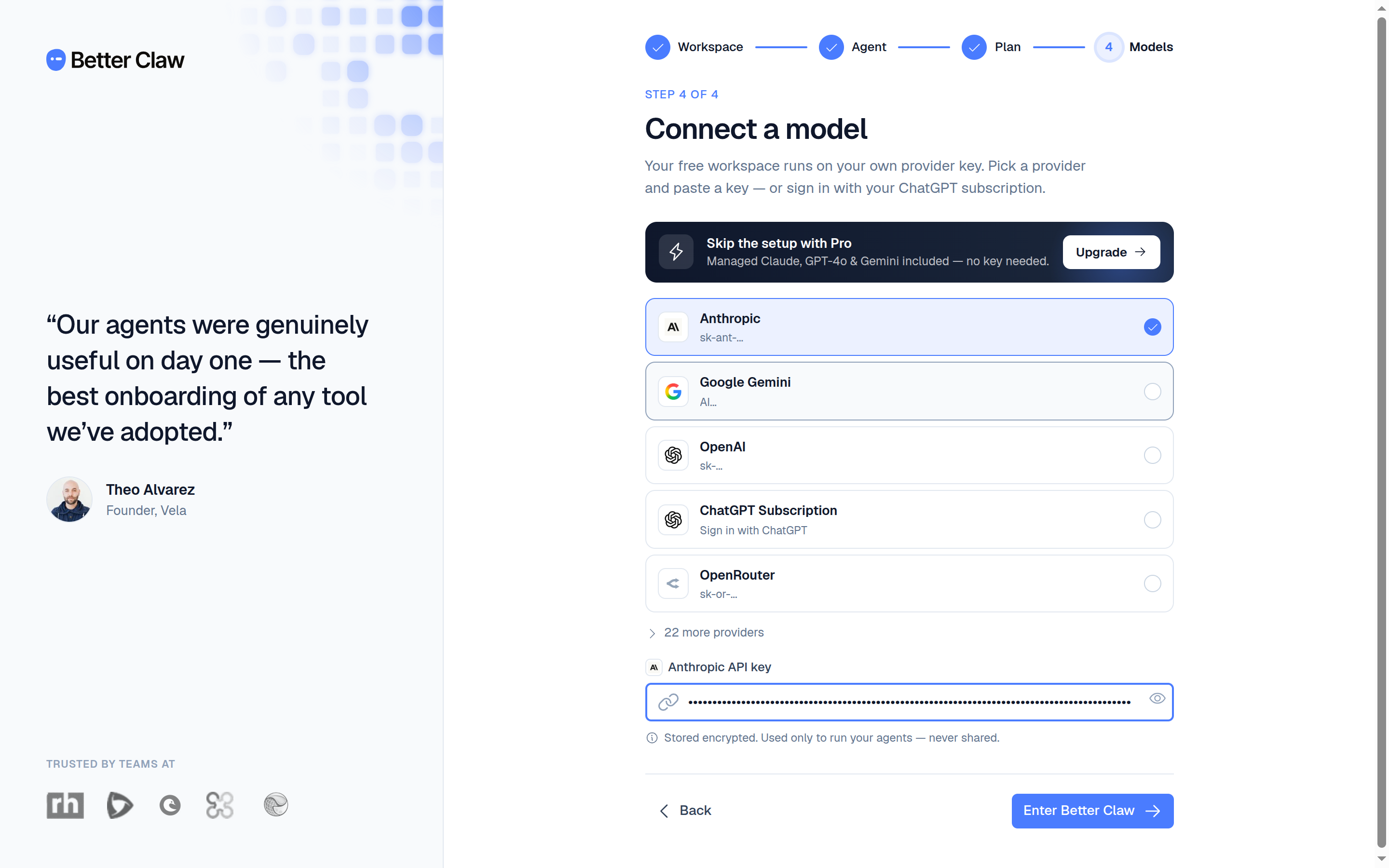
Task: Click the 'Managed Claude, GPT-4o & Gemini' text
Action: 877,261
